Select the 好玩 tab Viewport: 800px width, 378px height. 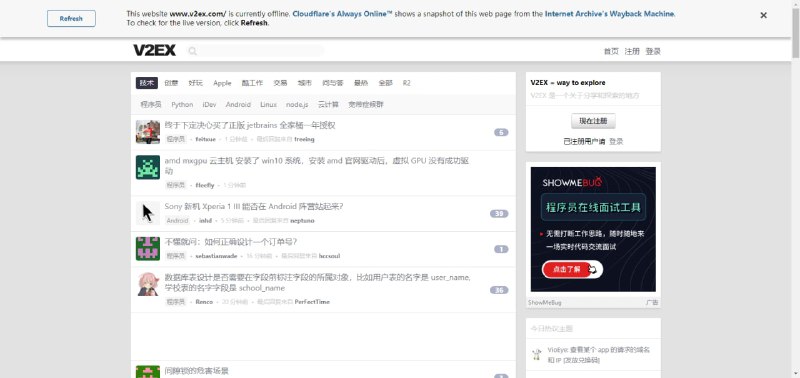tap(195, 83)
